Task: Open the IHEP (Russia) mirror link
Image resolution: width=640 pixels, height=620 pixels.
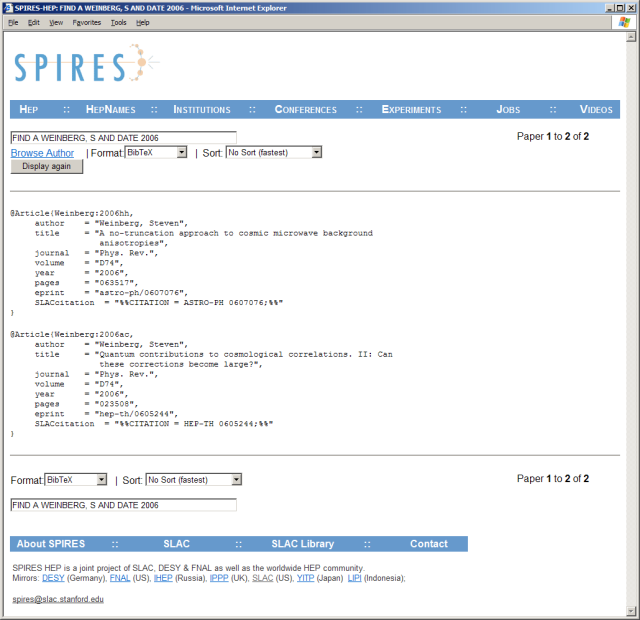Action: click(163, 578)
